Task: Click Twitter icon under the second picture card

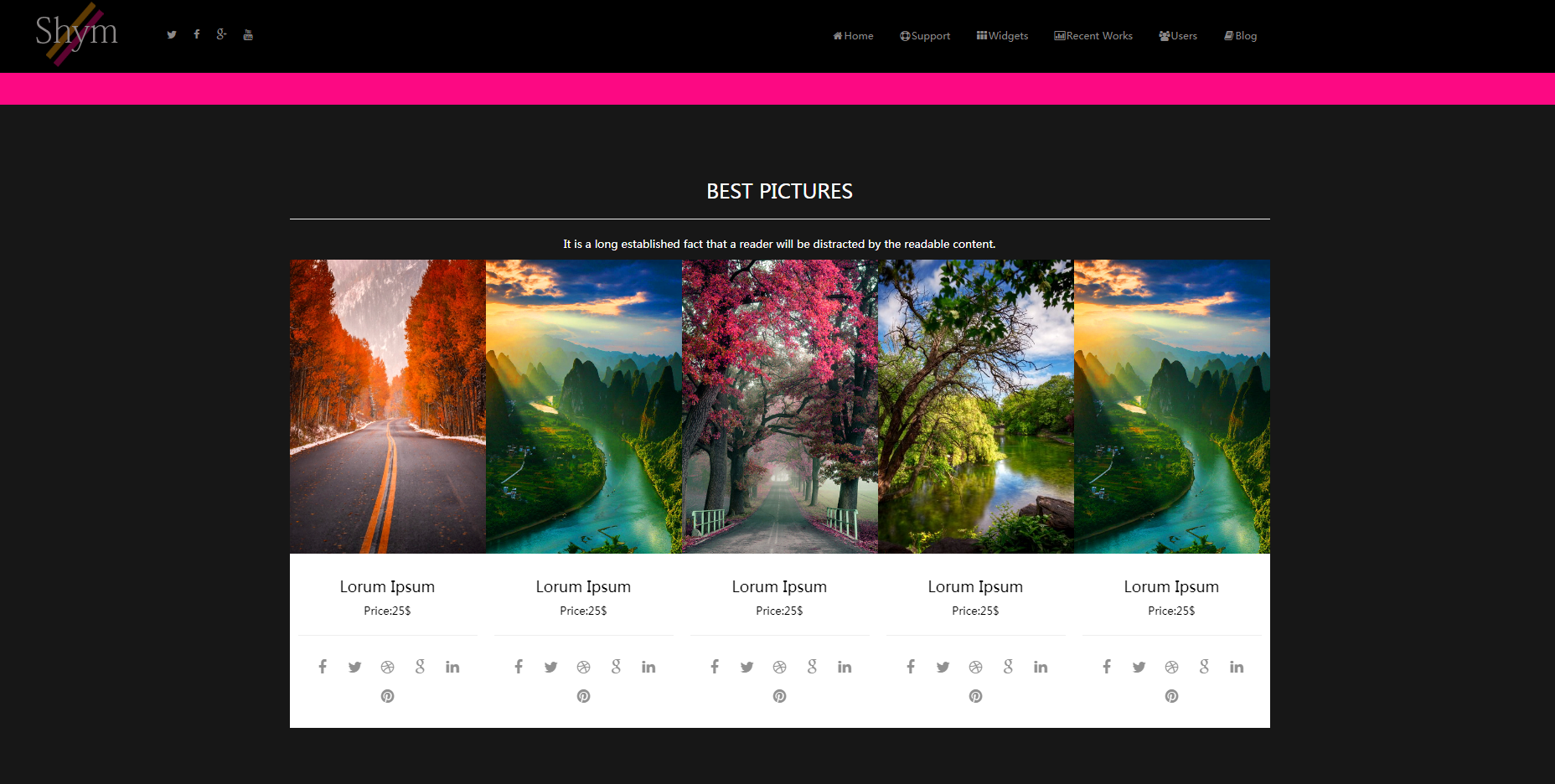Action: tap(550, 667)
